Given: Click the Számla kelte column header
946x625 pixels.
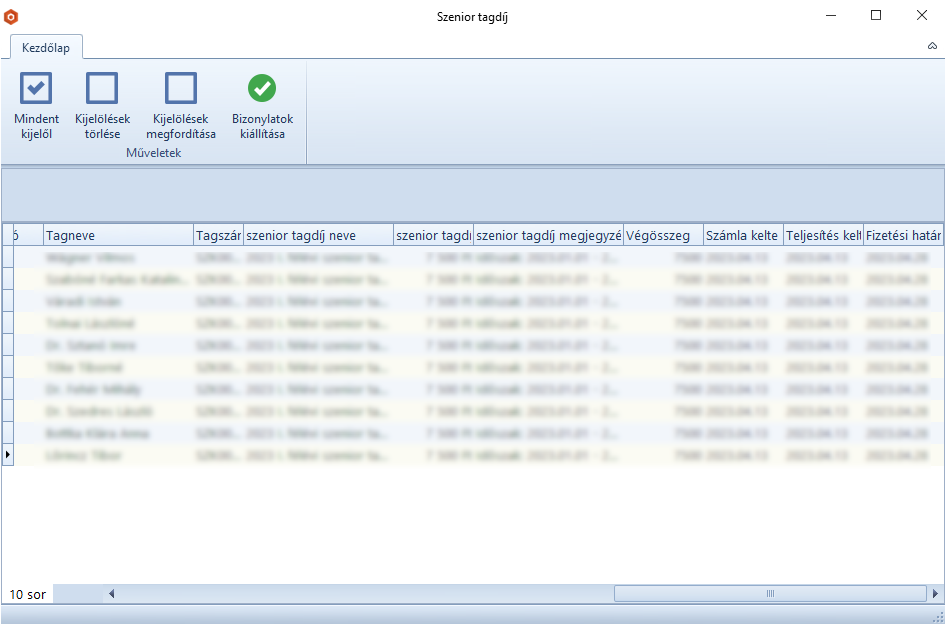Looking at the screenshot, I should click(x=743, y=236).
